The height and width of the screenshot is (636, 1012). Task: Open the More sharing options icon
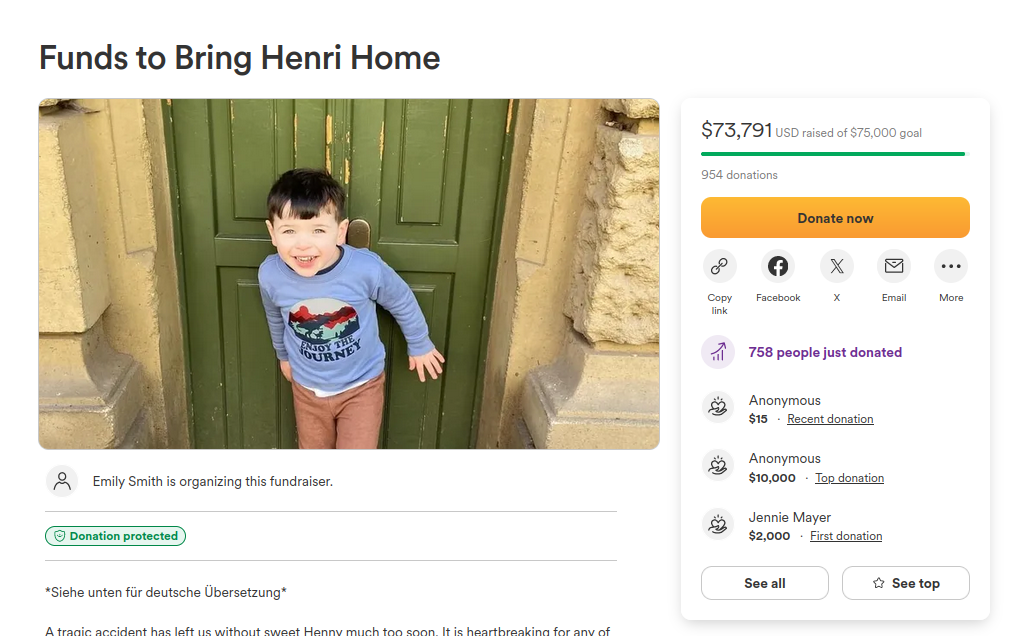tap(951, 266)
